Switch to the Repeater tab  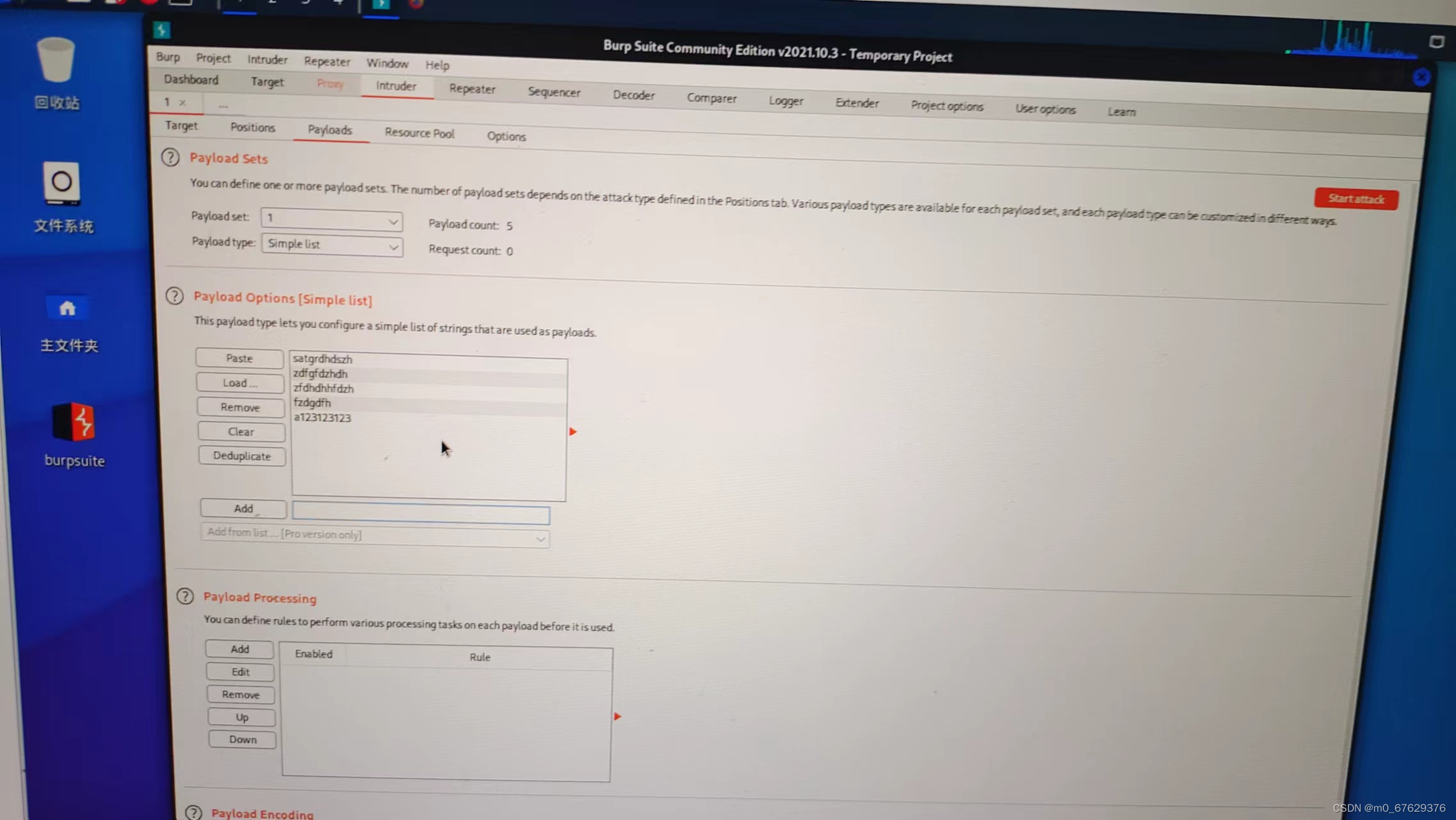(472, 89)
